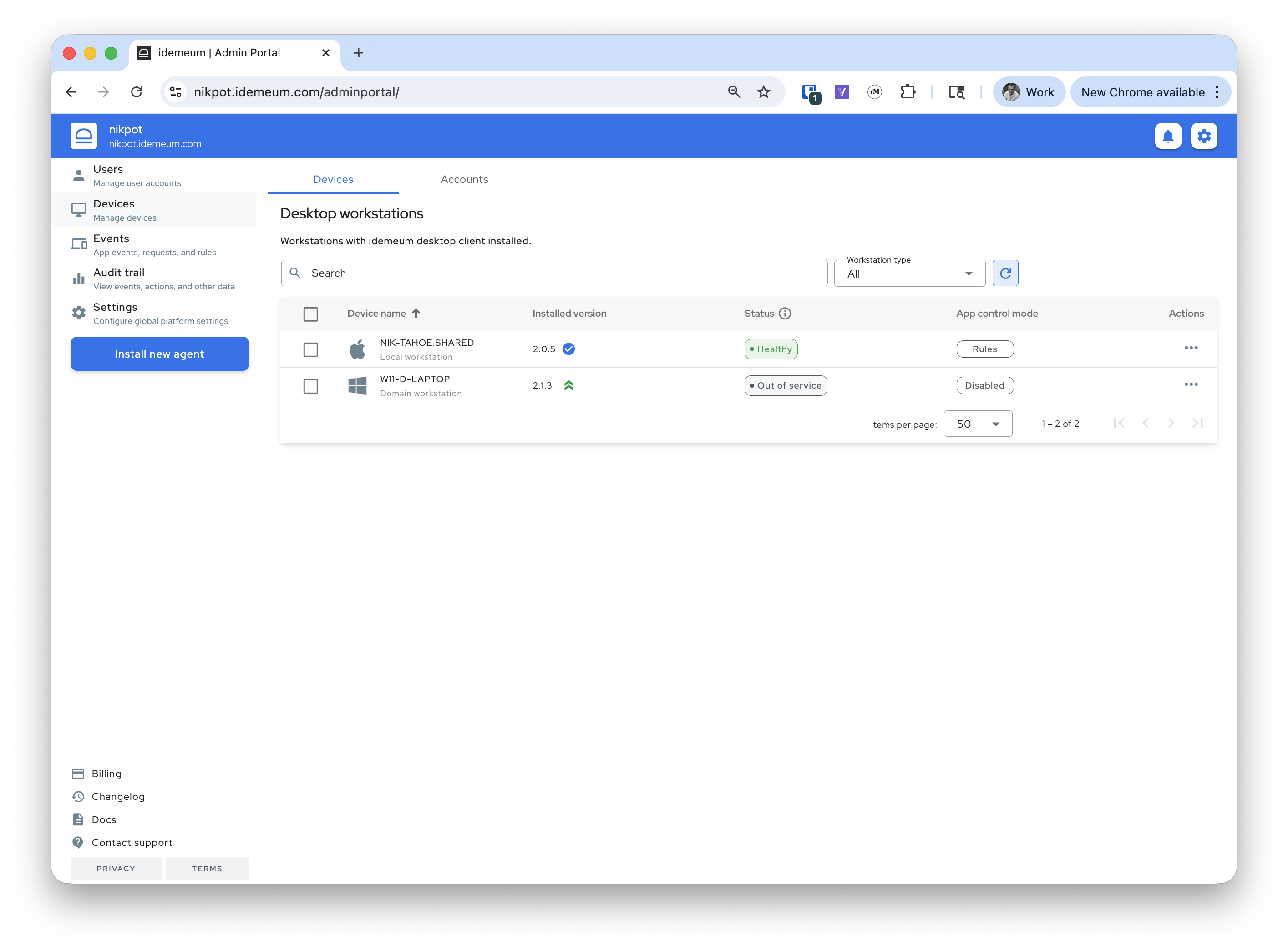This screenshot has width=1288, height=951.
Task: Click the green upgrade arrows beside 2.1.3
Action: pyautogui.click(x=568, y=386)
